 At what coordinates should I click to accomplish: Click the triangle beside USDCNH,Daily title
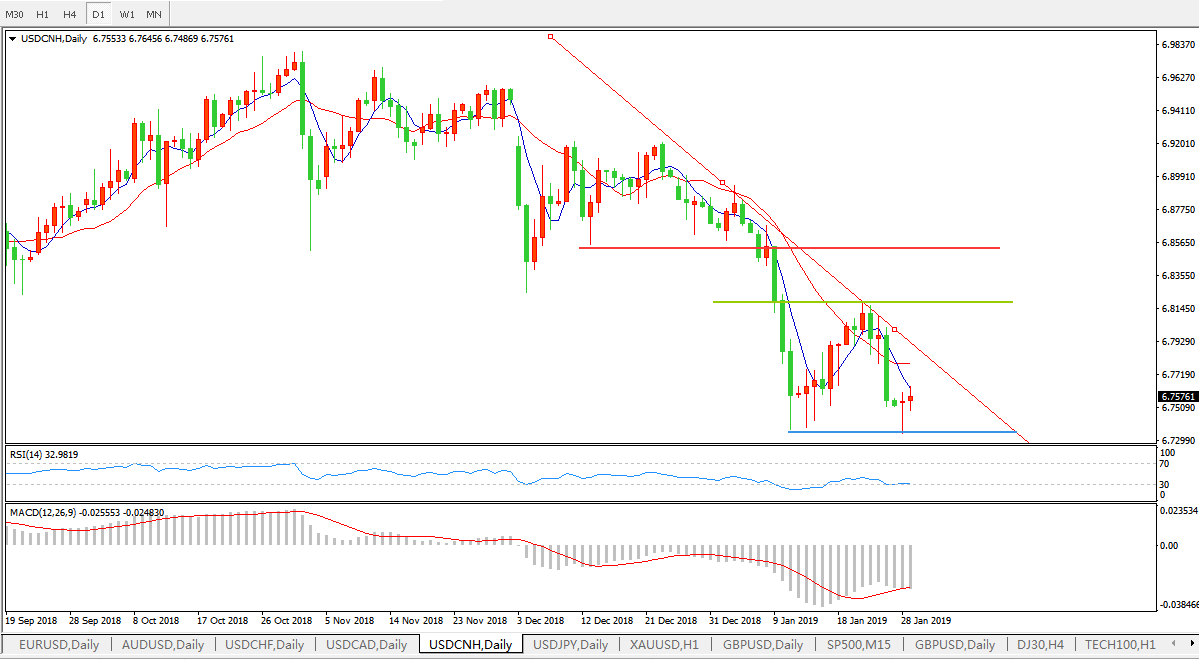[12, 39]
